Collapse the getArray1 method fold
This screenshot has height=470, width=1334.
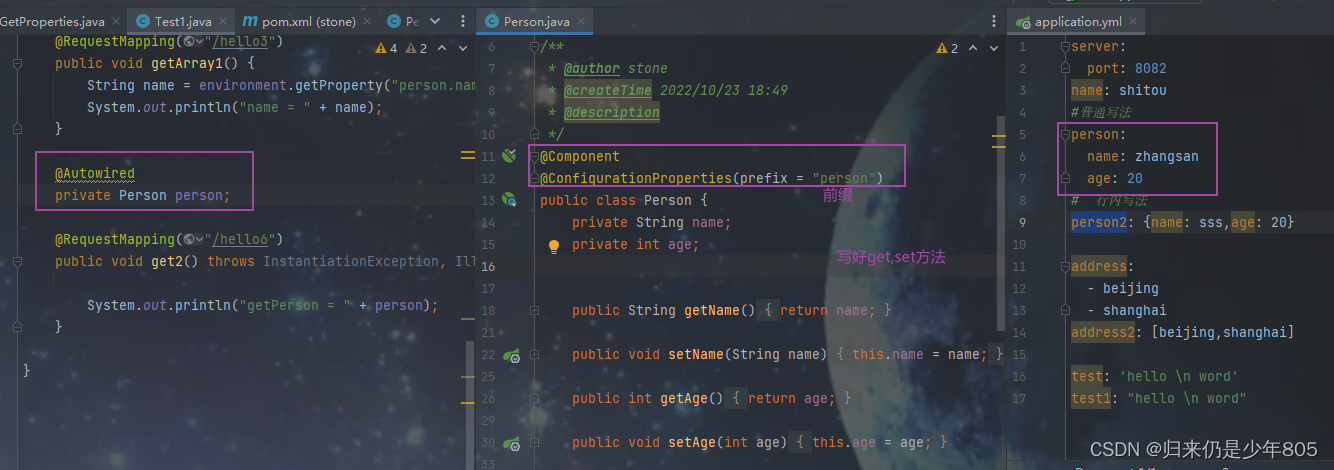(x=17, y=64)
